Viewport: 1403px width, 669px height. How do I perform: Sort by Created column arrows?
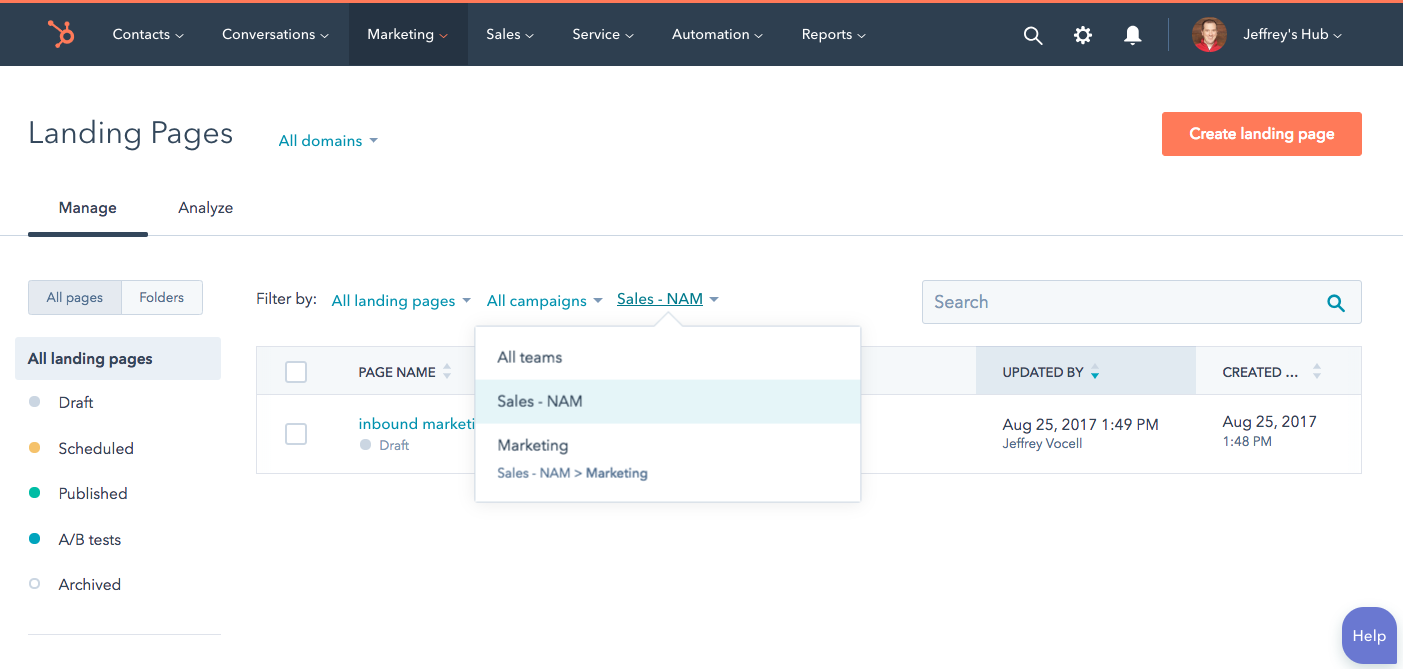tap(1316, 372)
